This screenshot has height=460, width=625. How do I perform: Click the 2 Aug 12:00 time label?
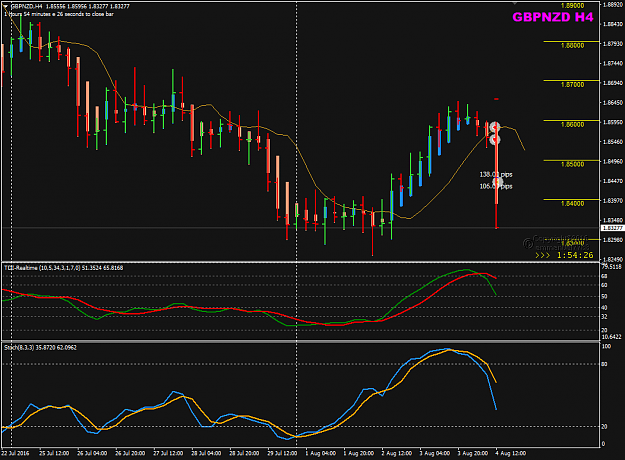pyautogui.click(x=397, y=453)
